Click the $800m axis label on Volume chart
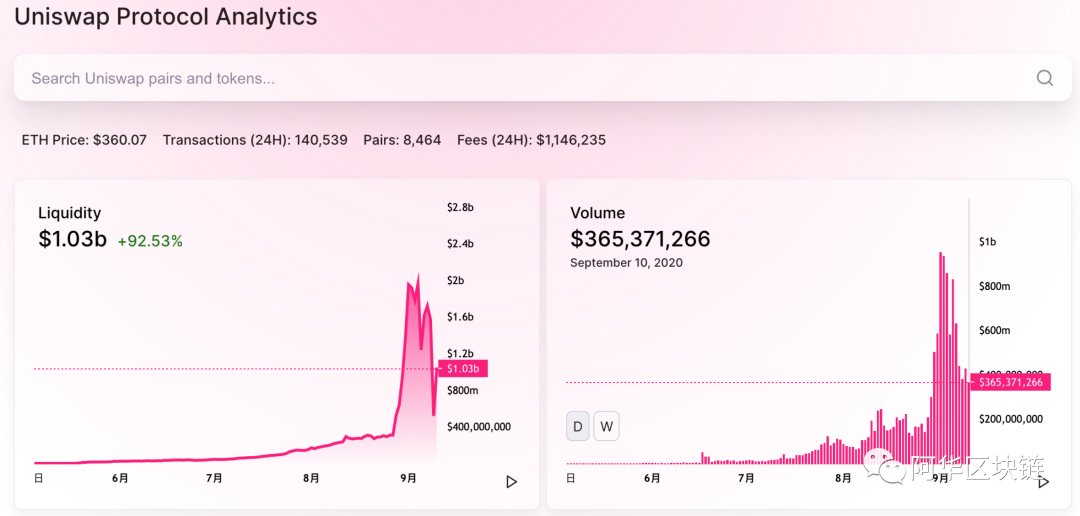1080x516 pixels. pos(995,286)
